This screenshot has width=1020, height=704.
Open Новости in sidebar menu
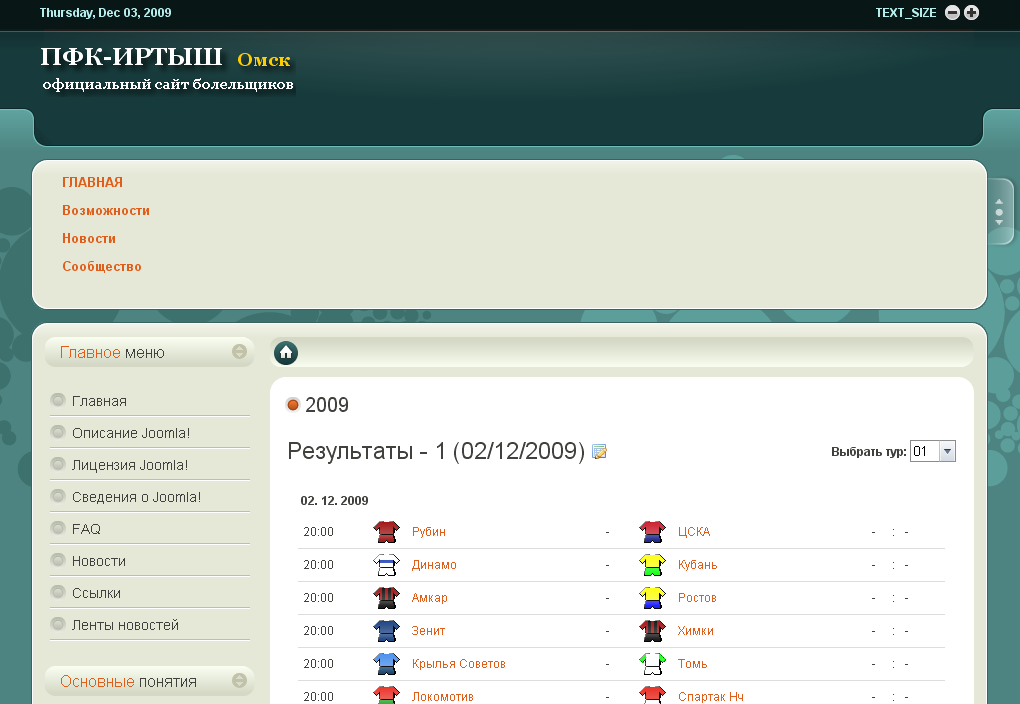99,561
